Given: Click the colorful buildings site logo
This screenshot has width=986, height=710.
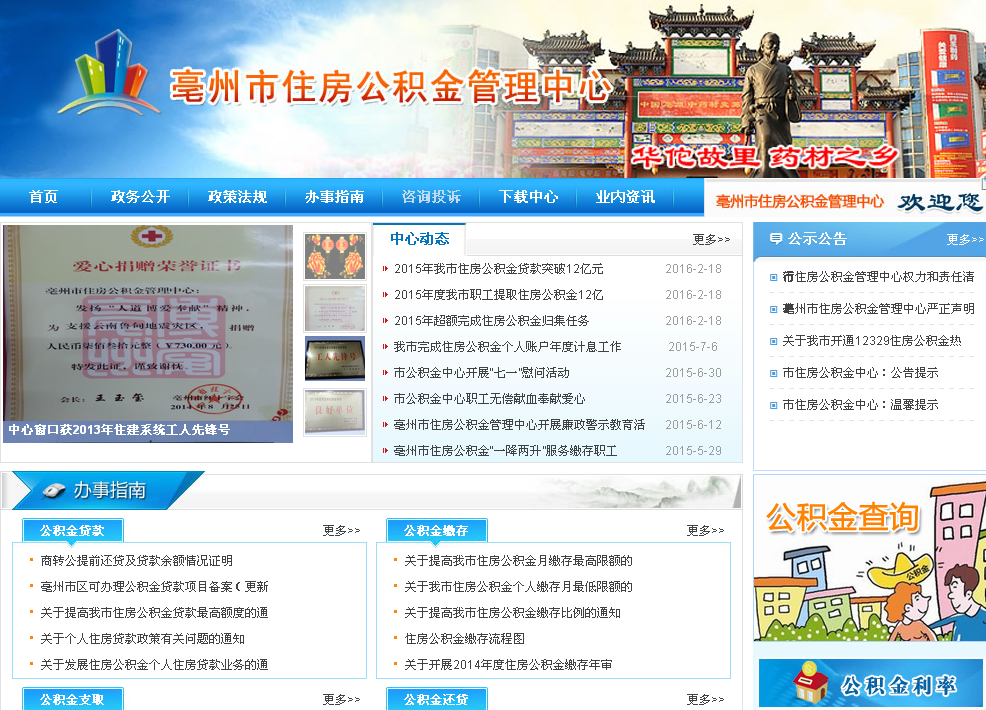Looking at the screenshot, I should 108,74.
